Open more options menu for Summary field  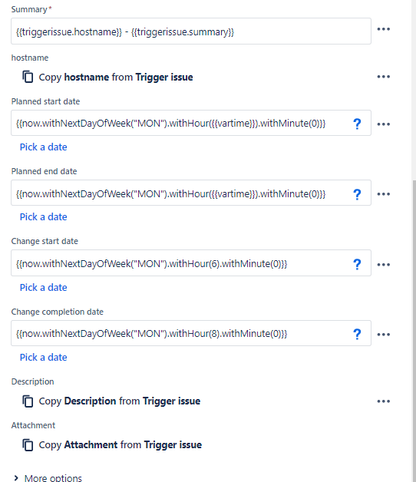coord(383,29)
